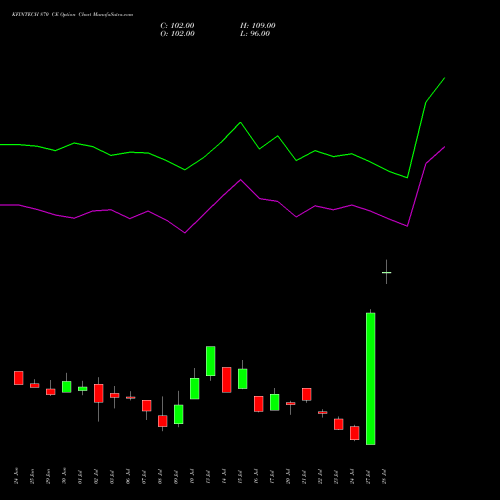Select the 16 Jul date label
Viewport: 500px width, 500px height.
point(256,477)
